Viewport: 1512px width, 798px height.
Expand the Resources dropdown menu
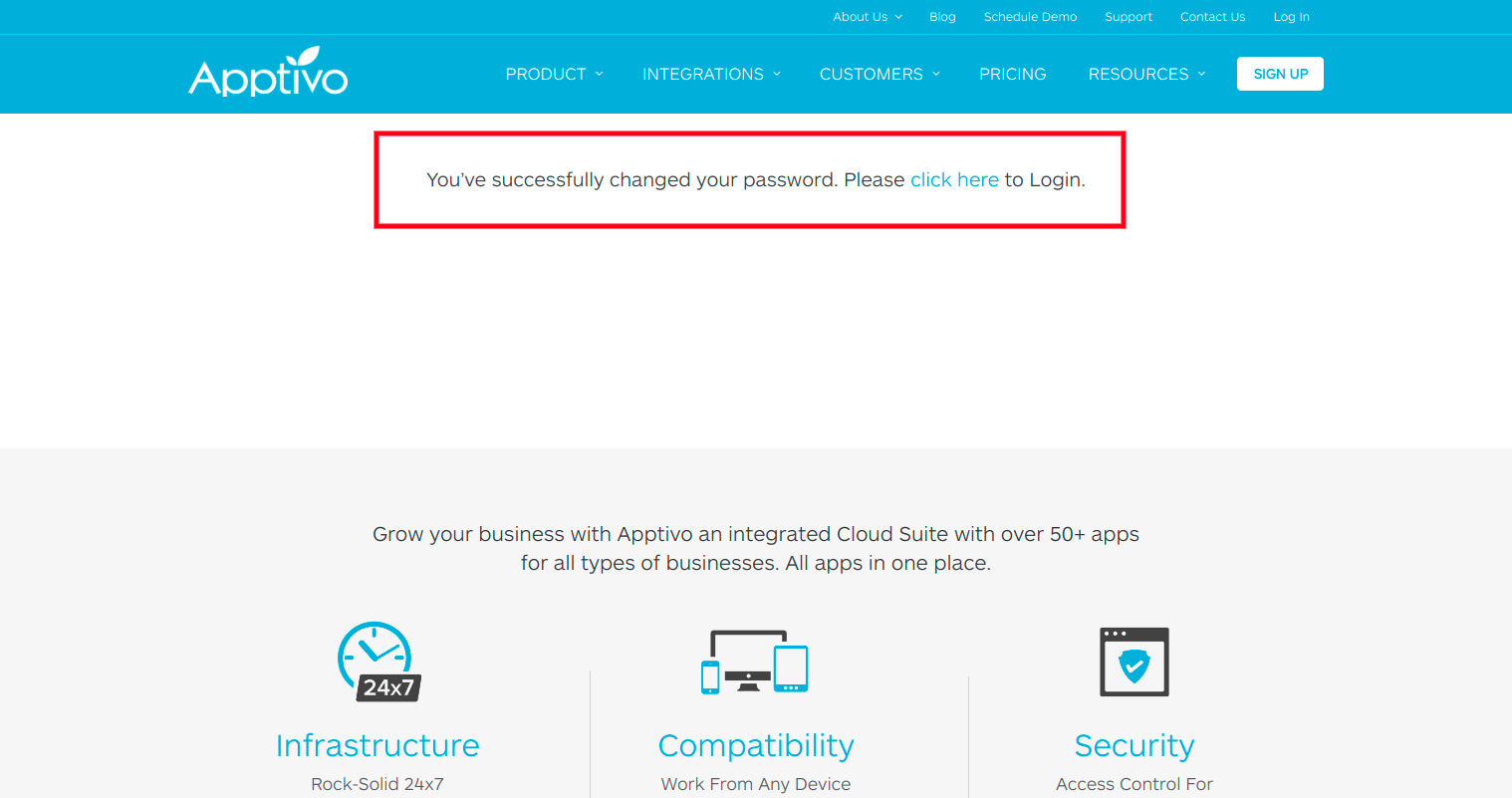pyautogui.click(x=1146, y=74)
